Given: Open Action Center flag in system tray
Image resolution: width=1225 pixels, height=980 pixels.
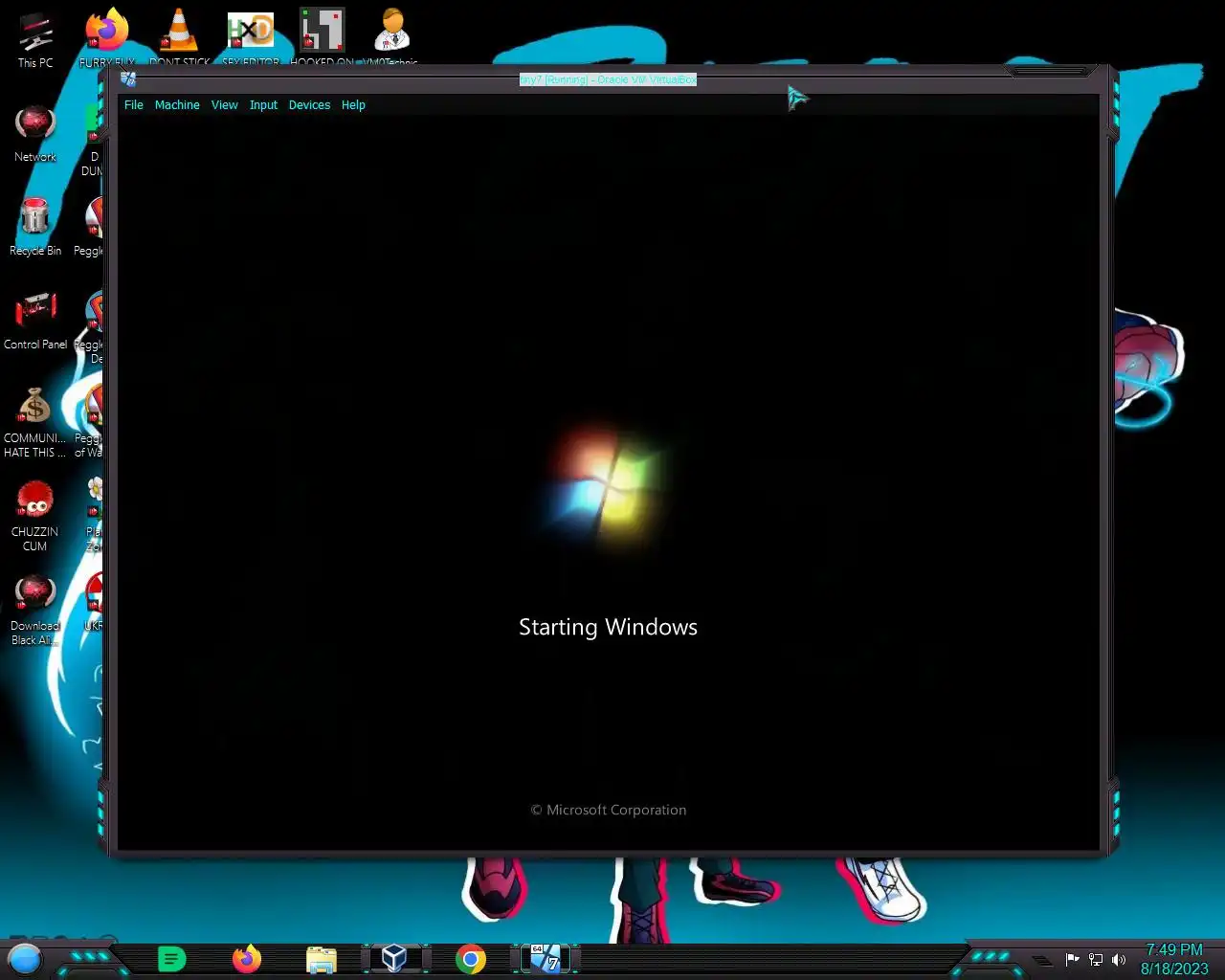Looking at the screenshot, I should click(1072, 959).
